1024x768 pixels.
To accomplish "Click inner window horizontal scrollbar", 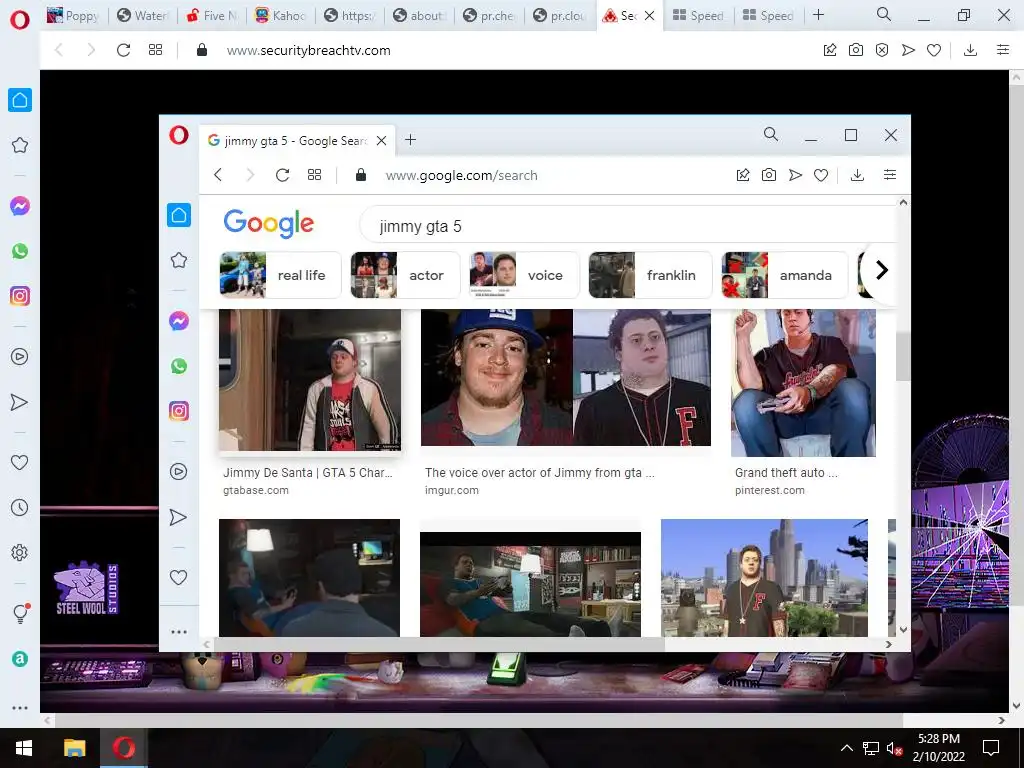I will (x=439, y=645).
